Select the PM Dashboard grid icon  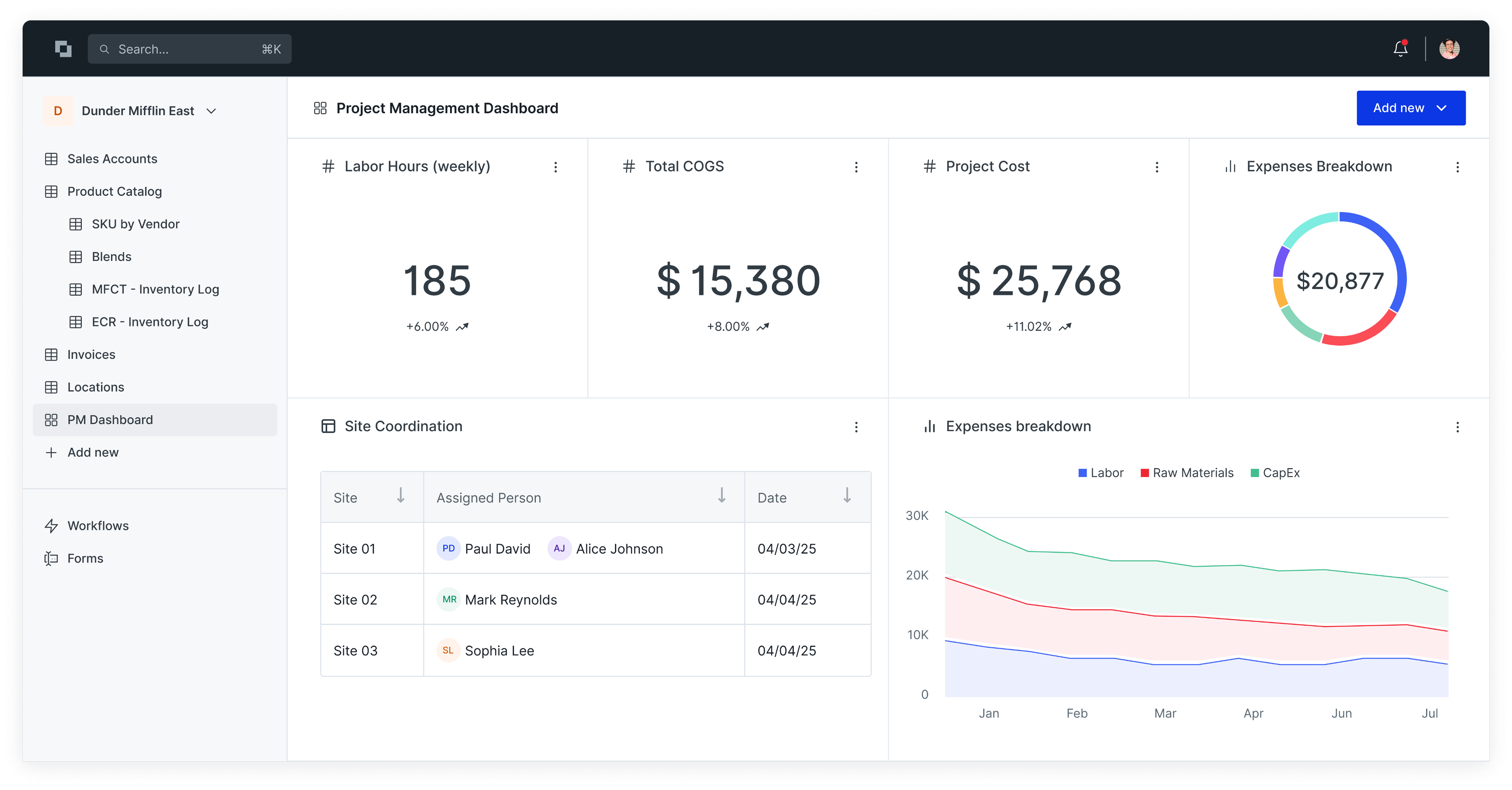click(x=52, y=420)
